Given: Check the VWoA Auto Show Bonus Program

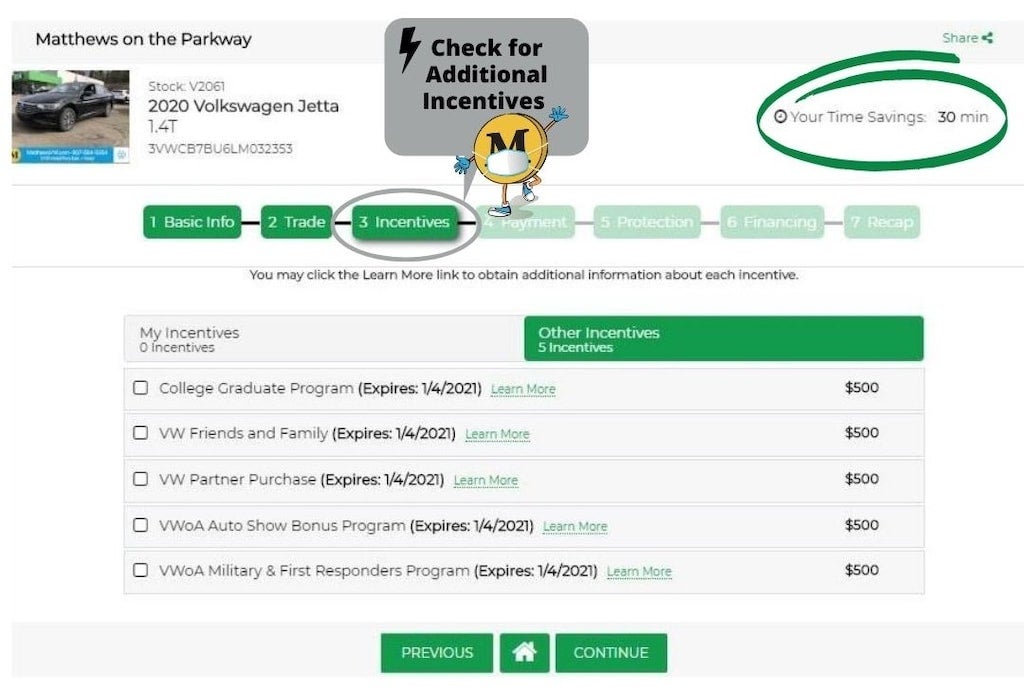Looking at the screenshot, I should (140, 525).
